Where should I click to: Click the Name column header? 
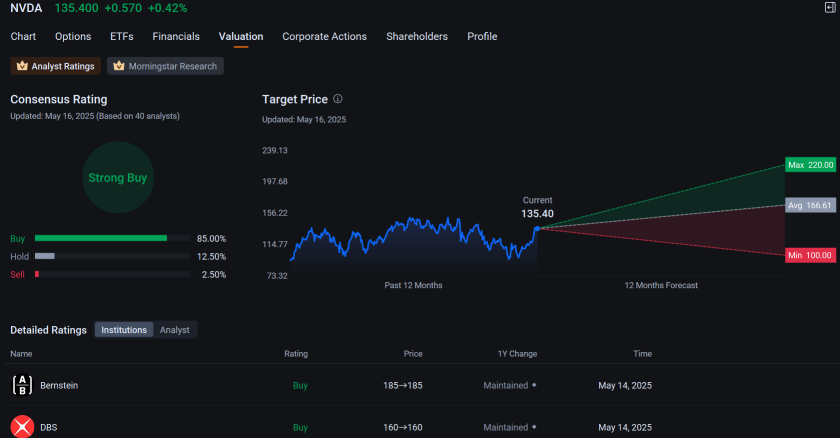(x=21, y=353)
